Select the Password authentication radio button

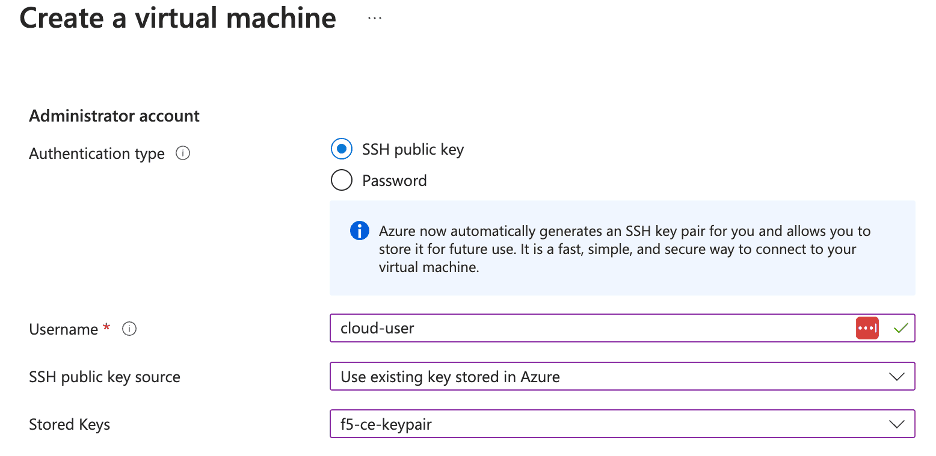point(341,181)
